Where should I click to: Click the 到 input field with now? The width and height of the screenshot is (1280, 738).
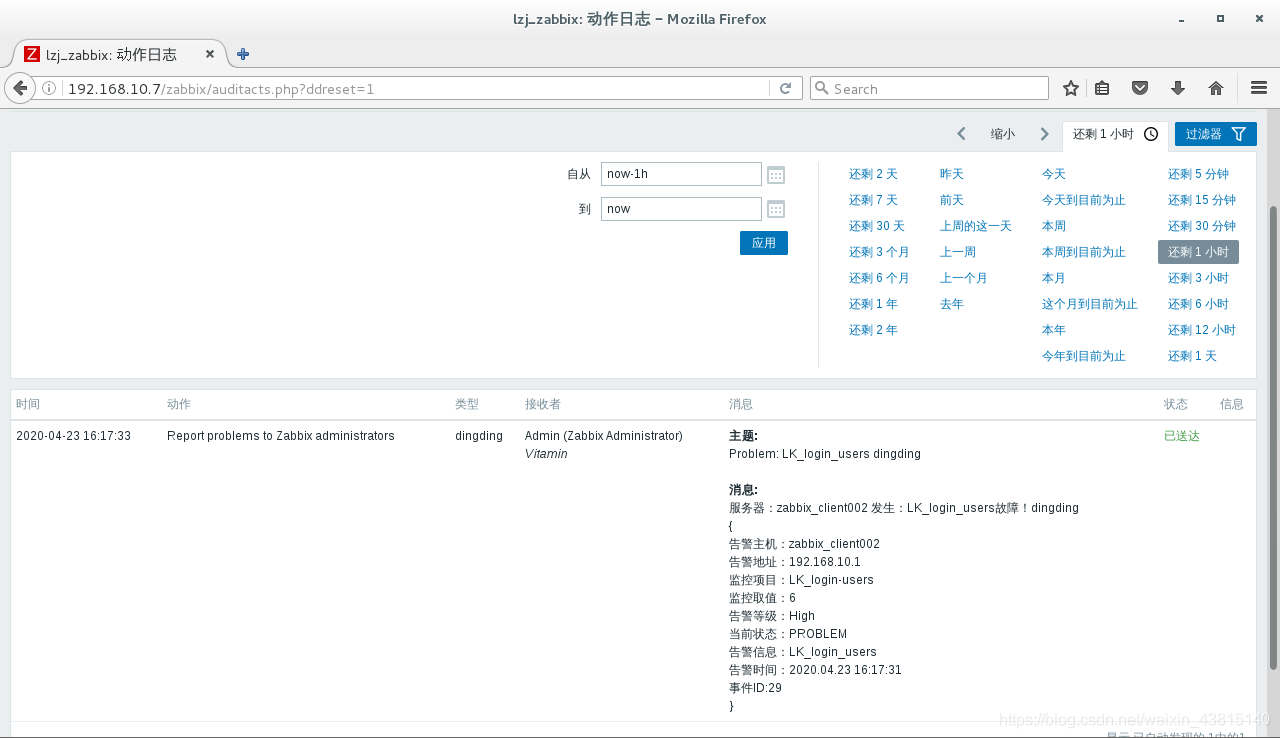681,209
